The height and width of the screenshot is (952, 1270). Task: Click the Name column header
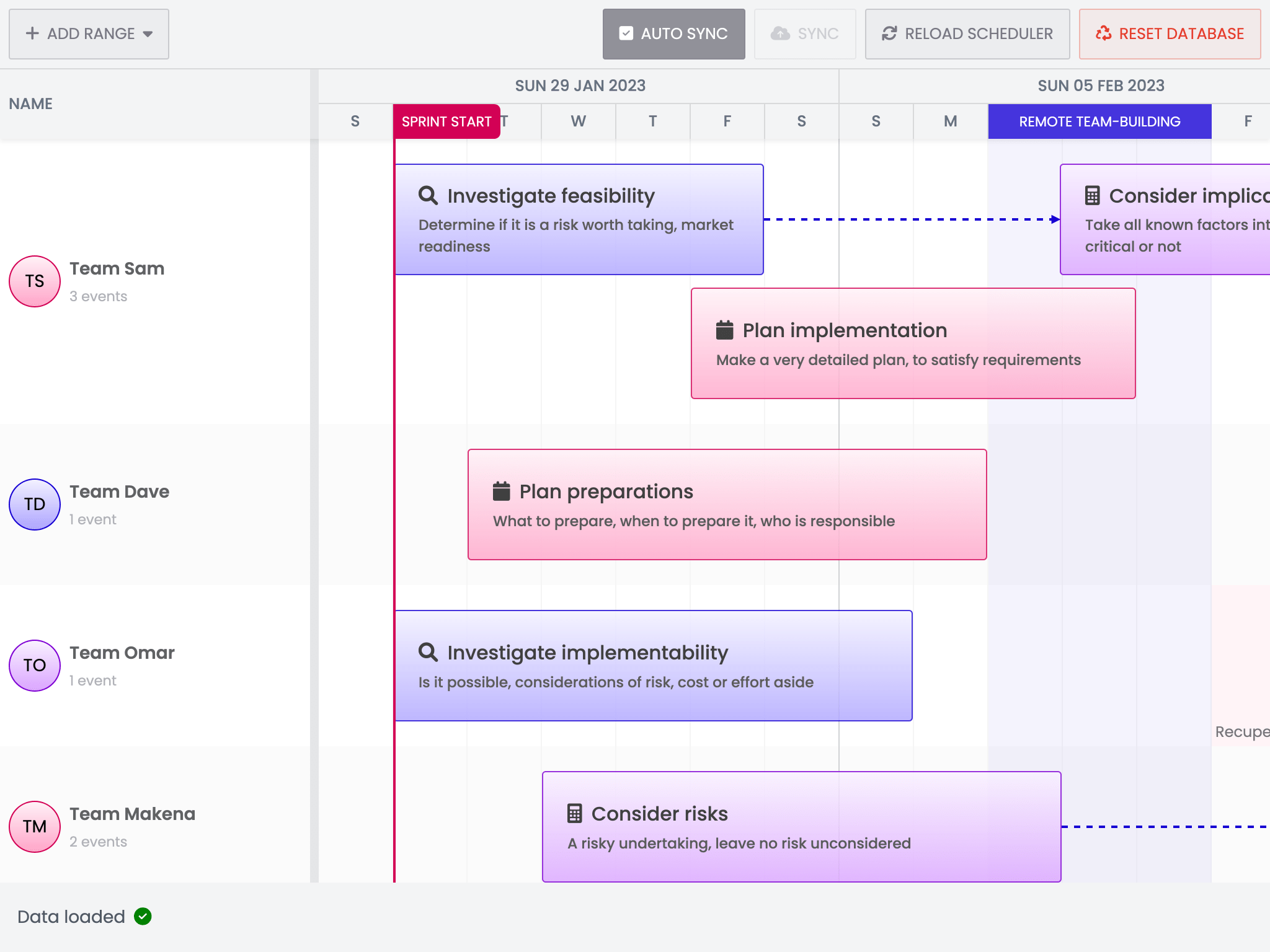pyautogui.click(x=31, y=104)
